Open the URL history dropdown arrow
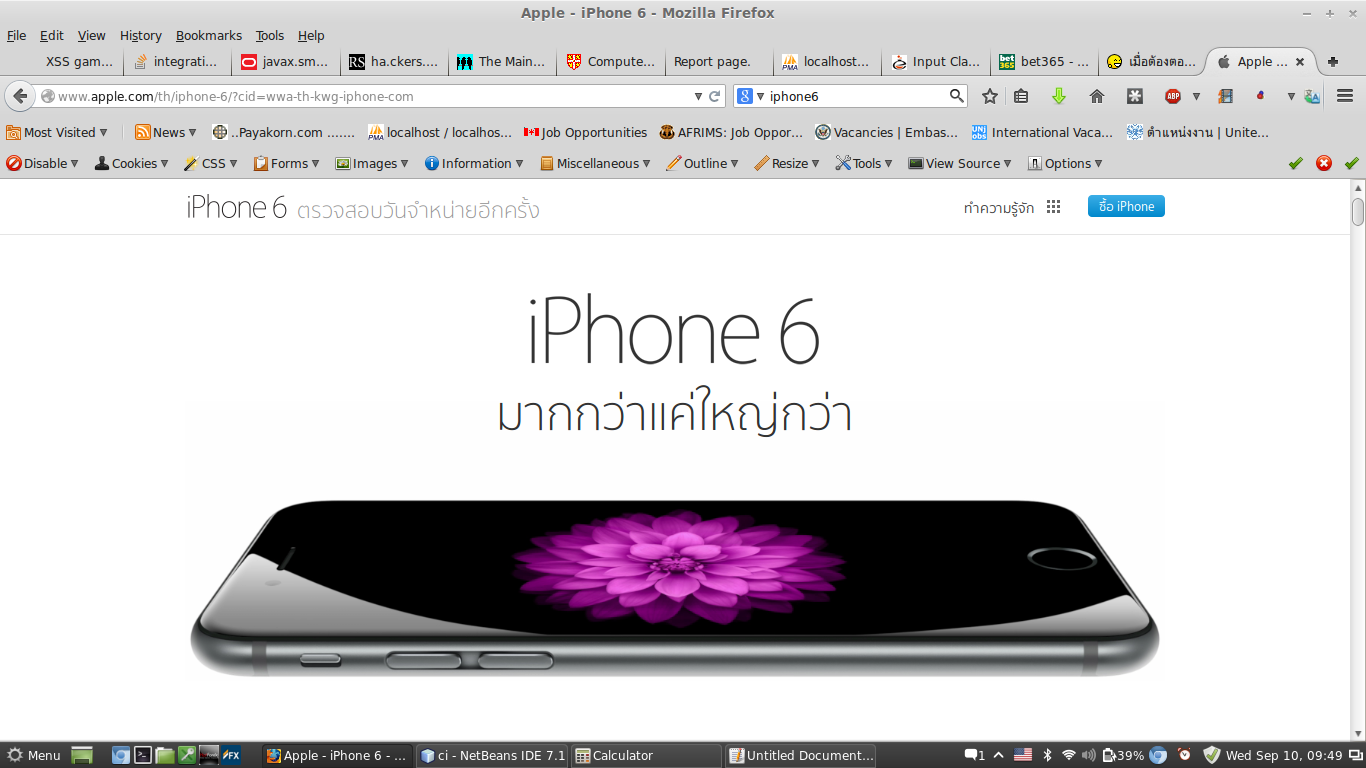The width and height of the screenshot is (1366, 768). [x=698, y=96]
